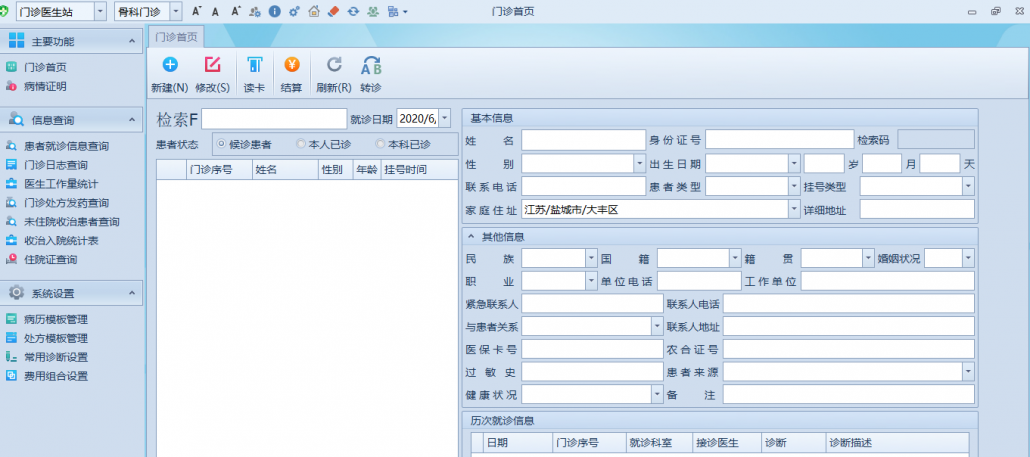Viewport: 1030px width, 457px height.
Task: Open 病历模板管理 in system settings
Action: [56, 319]
